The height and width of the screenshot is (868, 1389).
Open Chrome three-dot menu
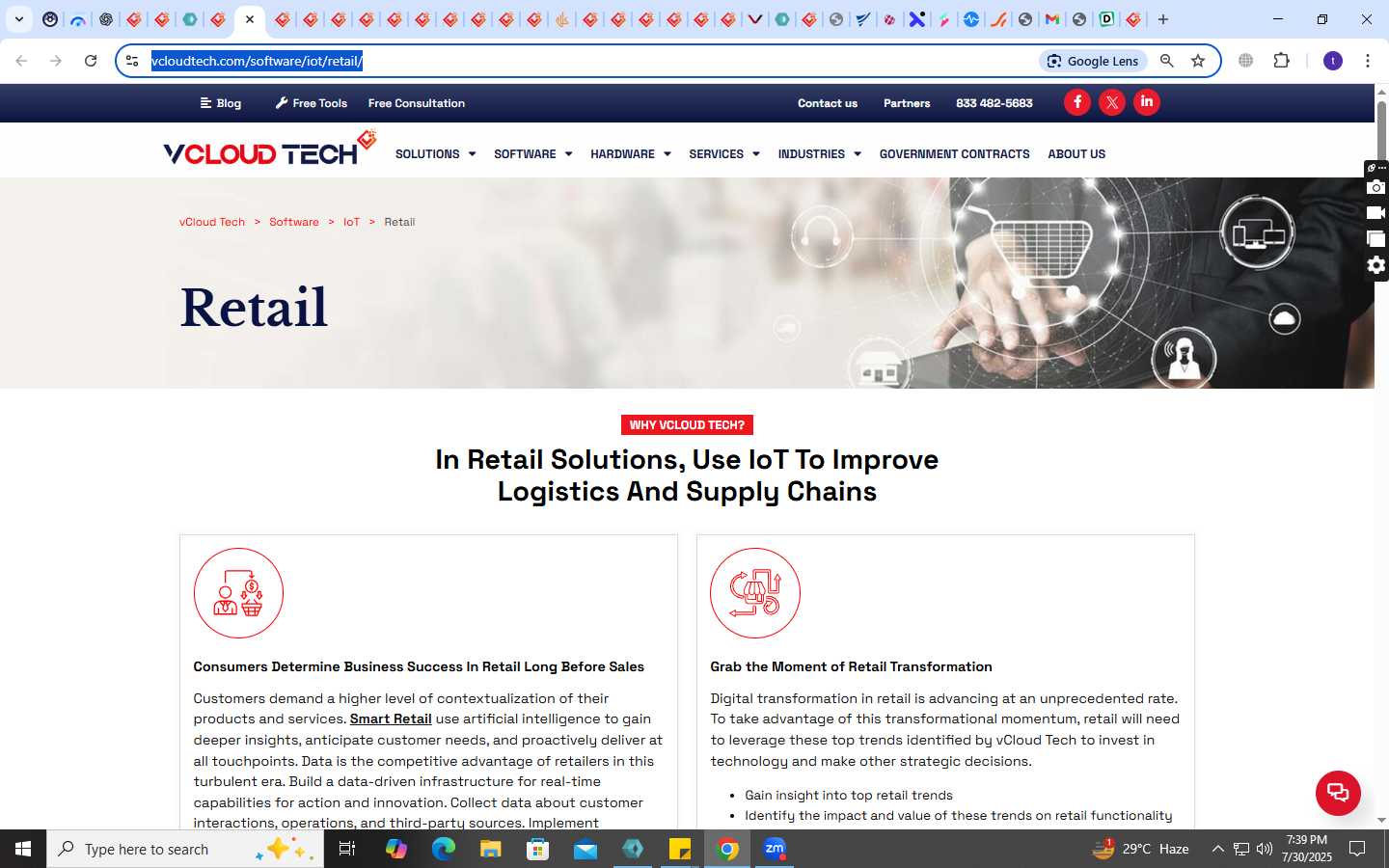coord(1368,61)
